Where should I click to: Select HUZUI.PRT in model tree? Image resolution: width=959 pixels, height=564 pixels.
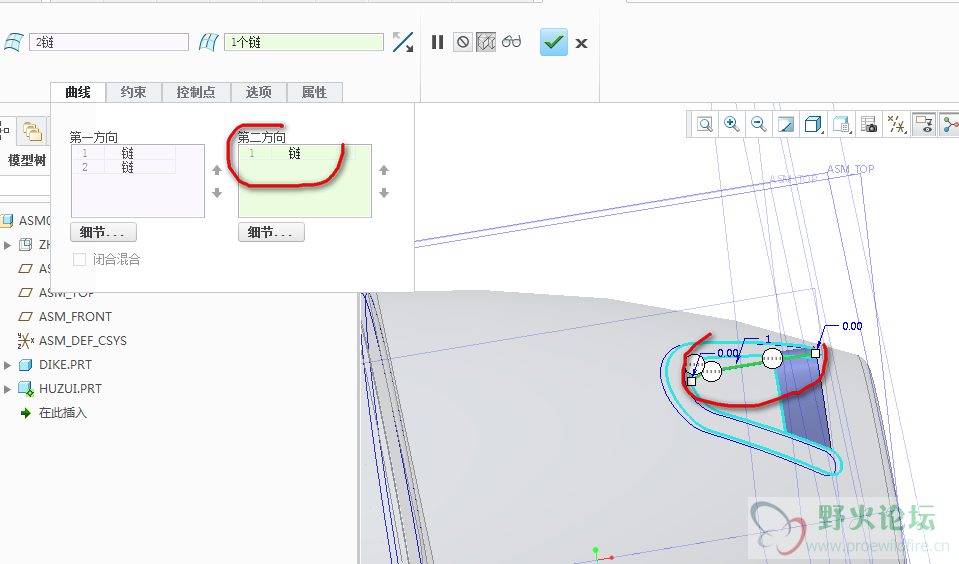point(70,388)
